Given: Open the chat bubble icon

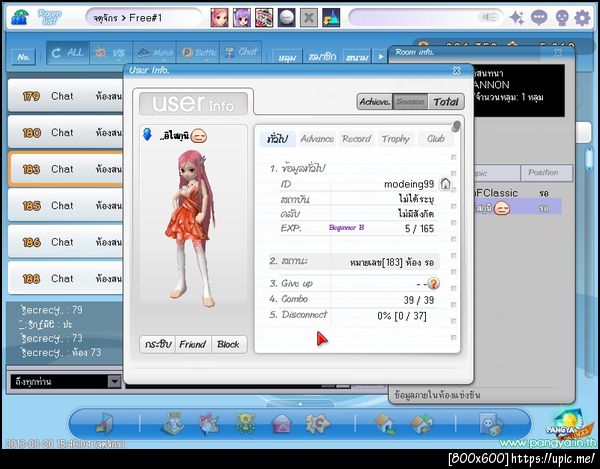Looking at the screenshot, I should [539, 18].
